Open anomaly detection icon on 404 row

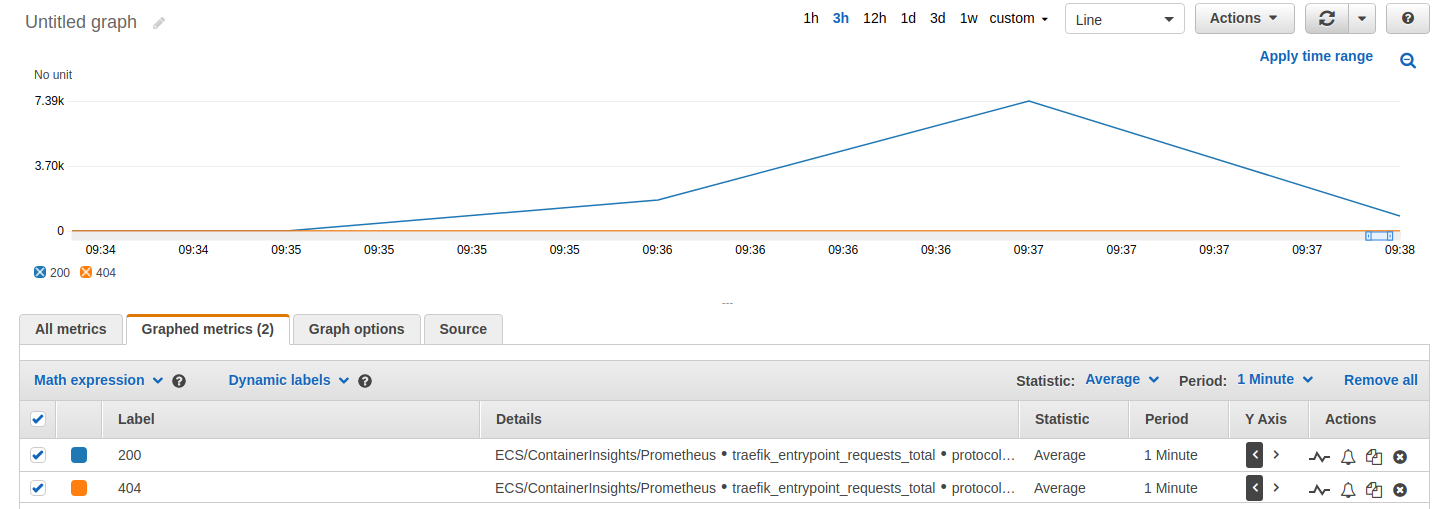pyautogui.click(x=1319, y=489)
